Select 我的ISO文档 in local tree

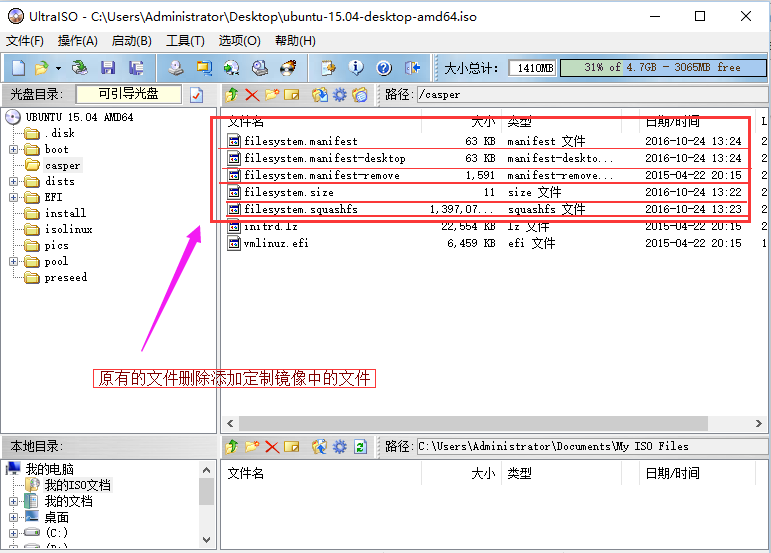(x=78, y=485)
